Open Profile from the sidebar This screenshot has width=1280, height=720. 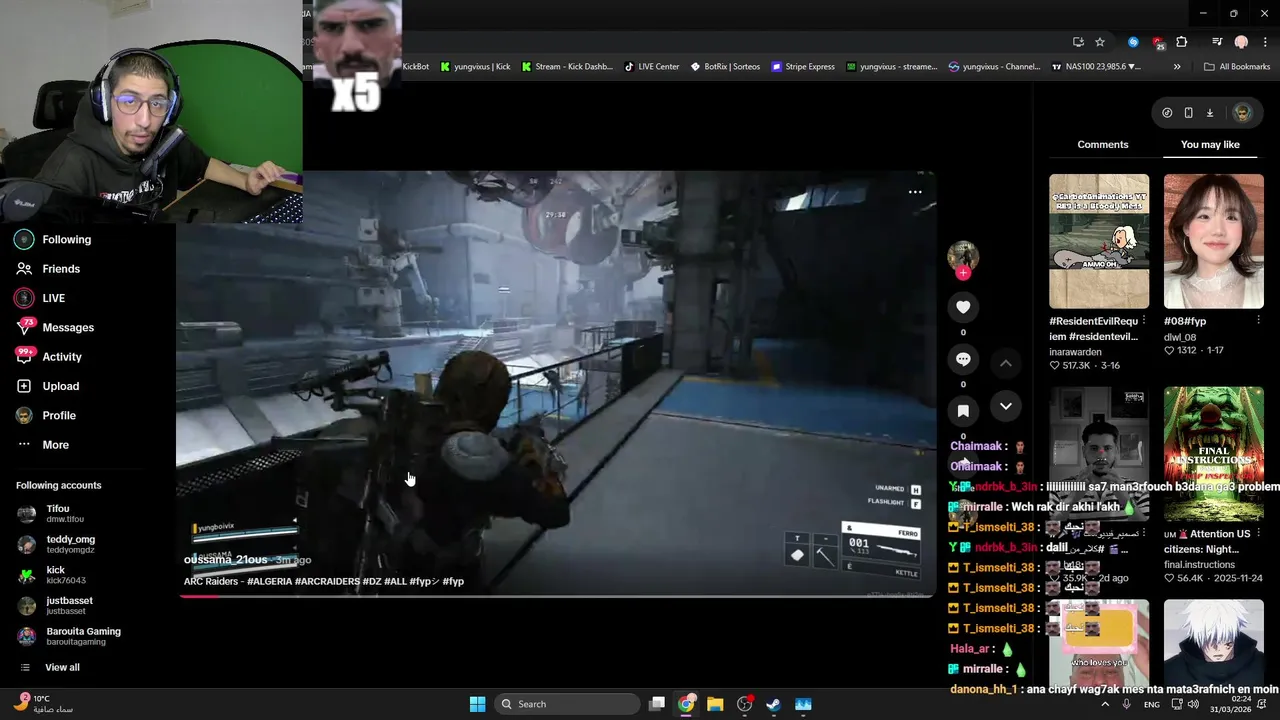pos(46,415)
